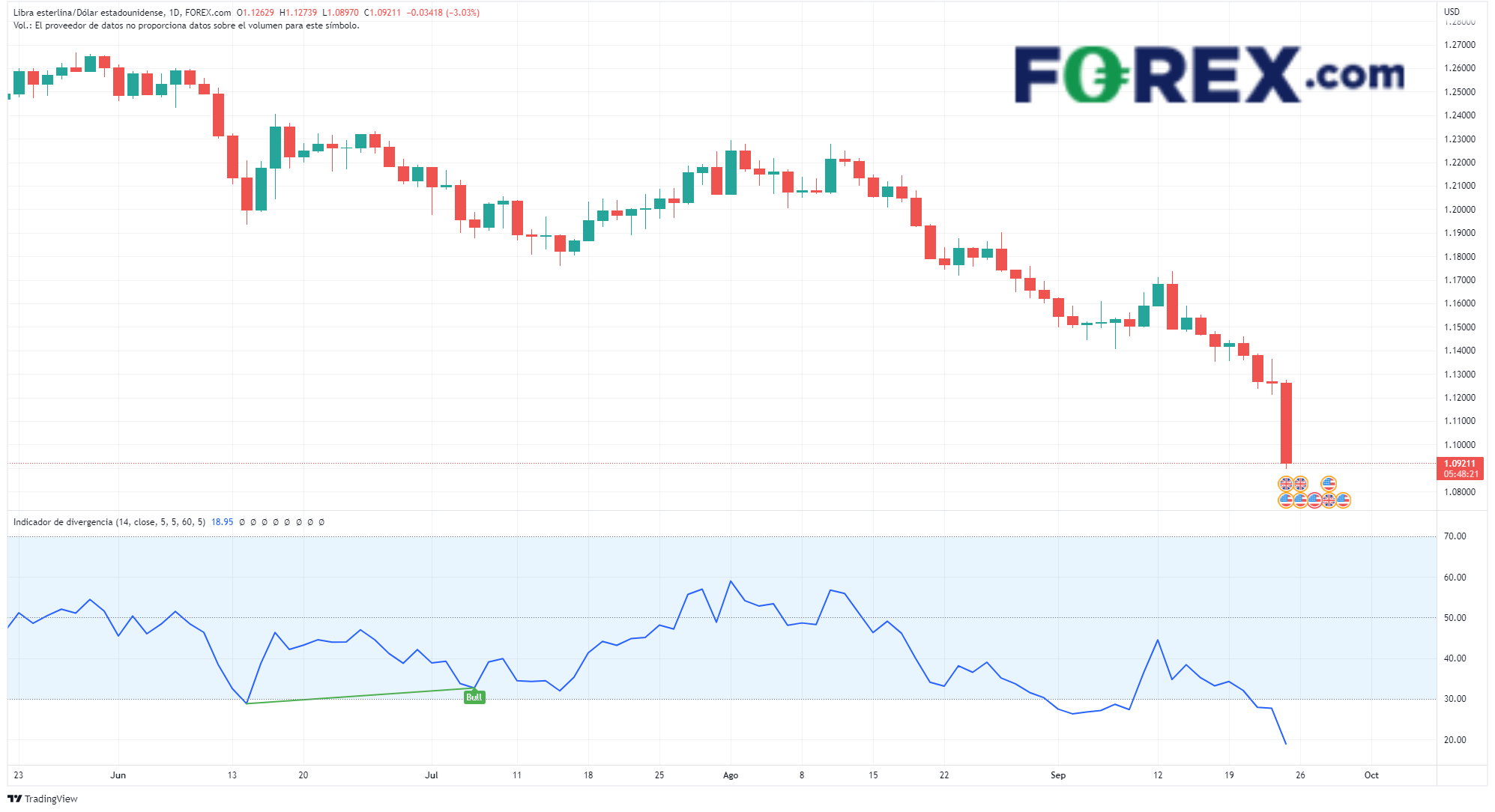Viewport: 1495px width, 812px height.
Task: Click the Jul label on time axis
Action: [432, 775]
